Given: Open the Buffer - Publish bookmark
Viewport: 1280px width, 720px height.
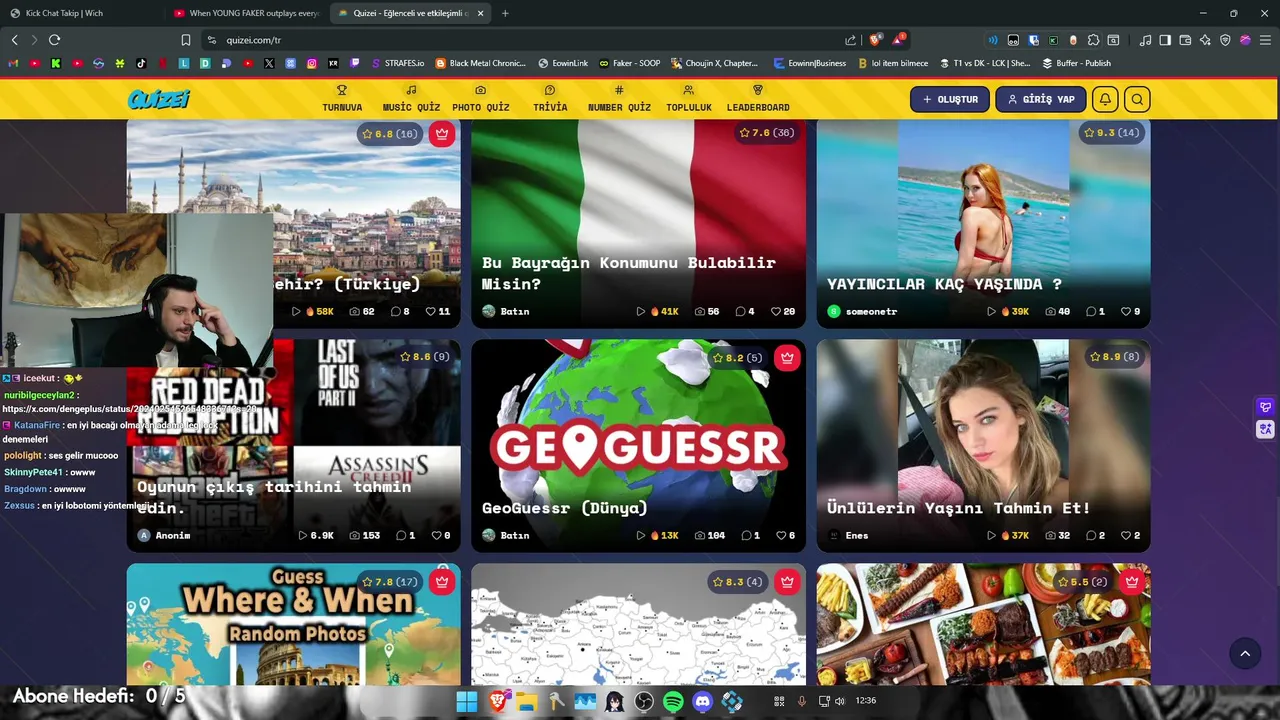Looking at the screenshot, I should (x=1076, y=63).
